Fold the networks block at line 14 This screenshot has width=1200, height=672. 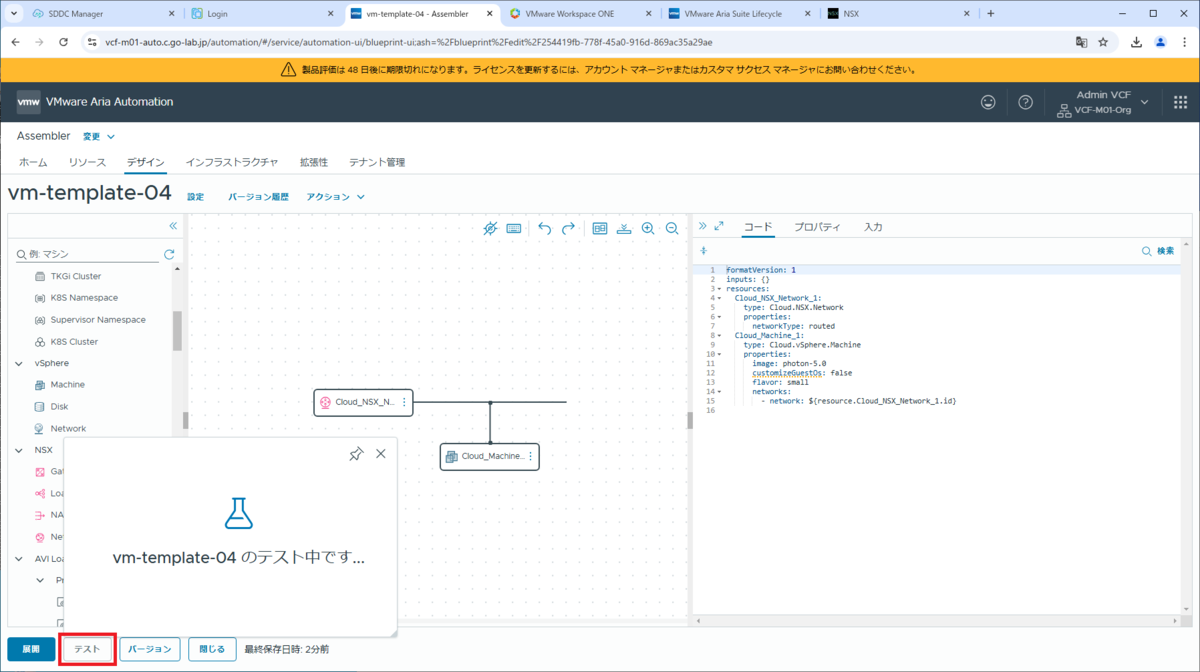point(719,392)
